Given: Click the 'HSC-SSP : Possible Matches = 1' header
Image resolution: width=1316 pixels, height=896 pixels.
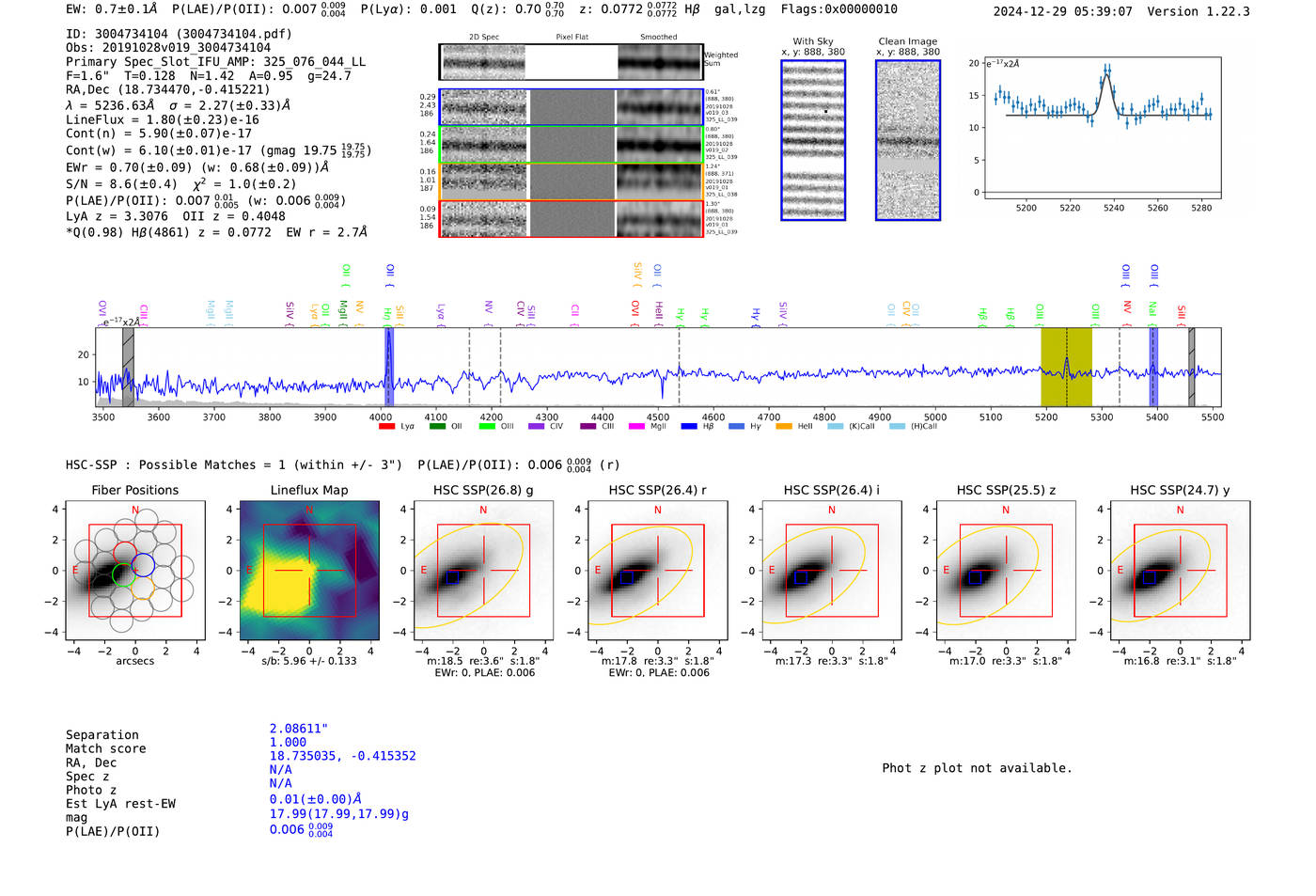Looking at the screenshot, I should pos(233,464).
